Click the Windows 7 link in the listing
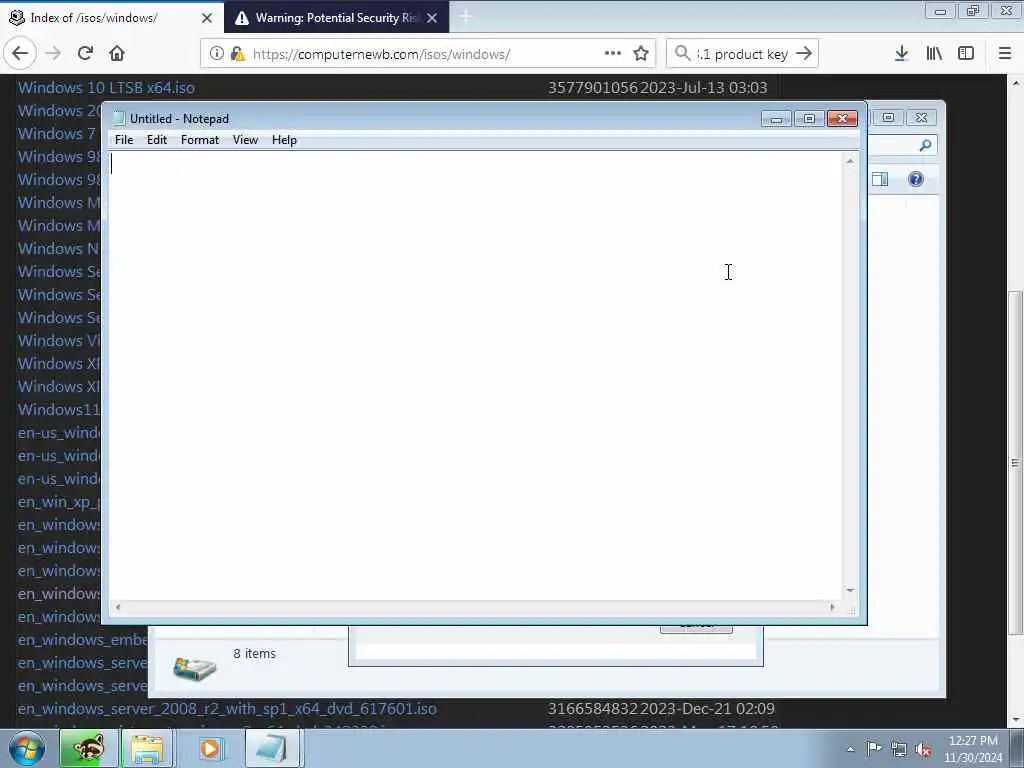This screenshot has width=1024, height=768. 57,133
